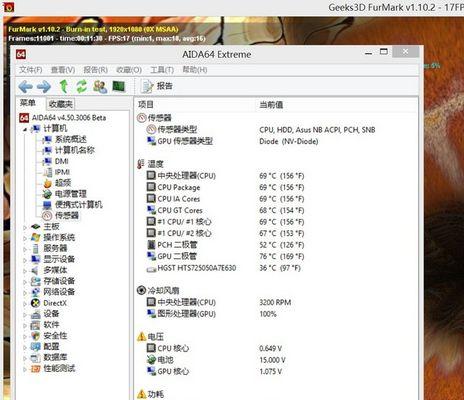Refresh using the green circular arrows icon
The image size is (464, 400).
tap(82, 86)
